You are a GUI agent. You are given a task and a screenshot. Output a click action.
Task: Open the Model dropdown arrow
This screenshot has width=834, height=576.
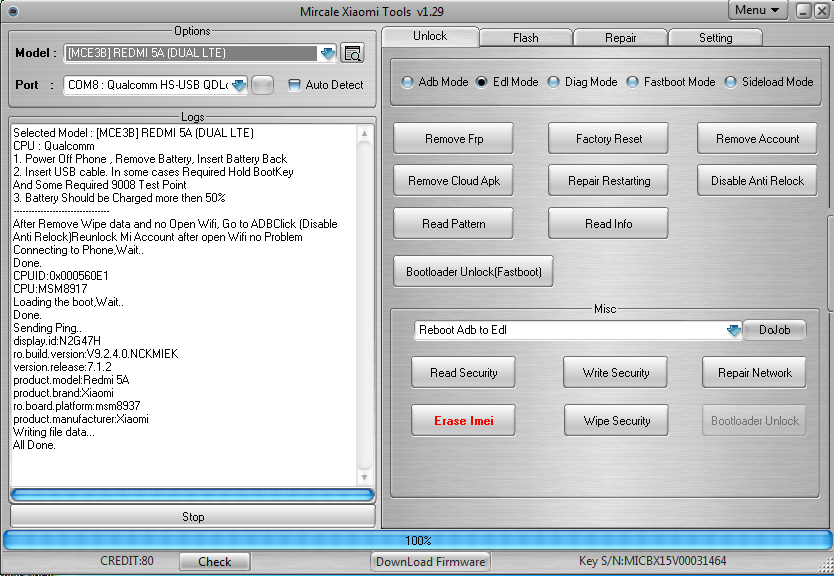[x=328, y=53]
